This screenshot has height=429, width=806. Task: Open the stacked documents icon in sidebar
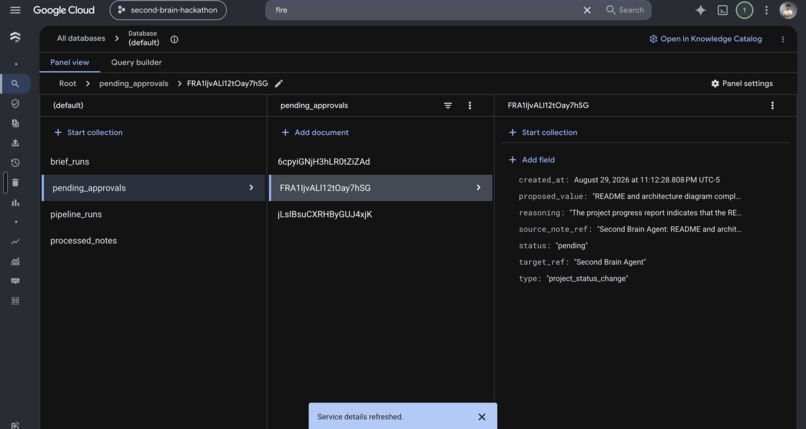click(x=15, y=123)
